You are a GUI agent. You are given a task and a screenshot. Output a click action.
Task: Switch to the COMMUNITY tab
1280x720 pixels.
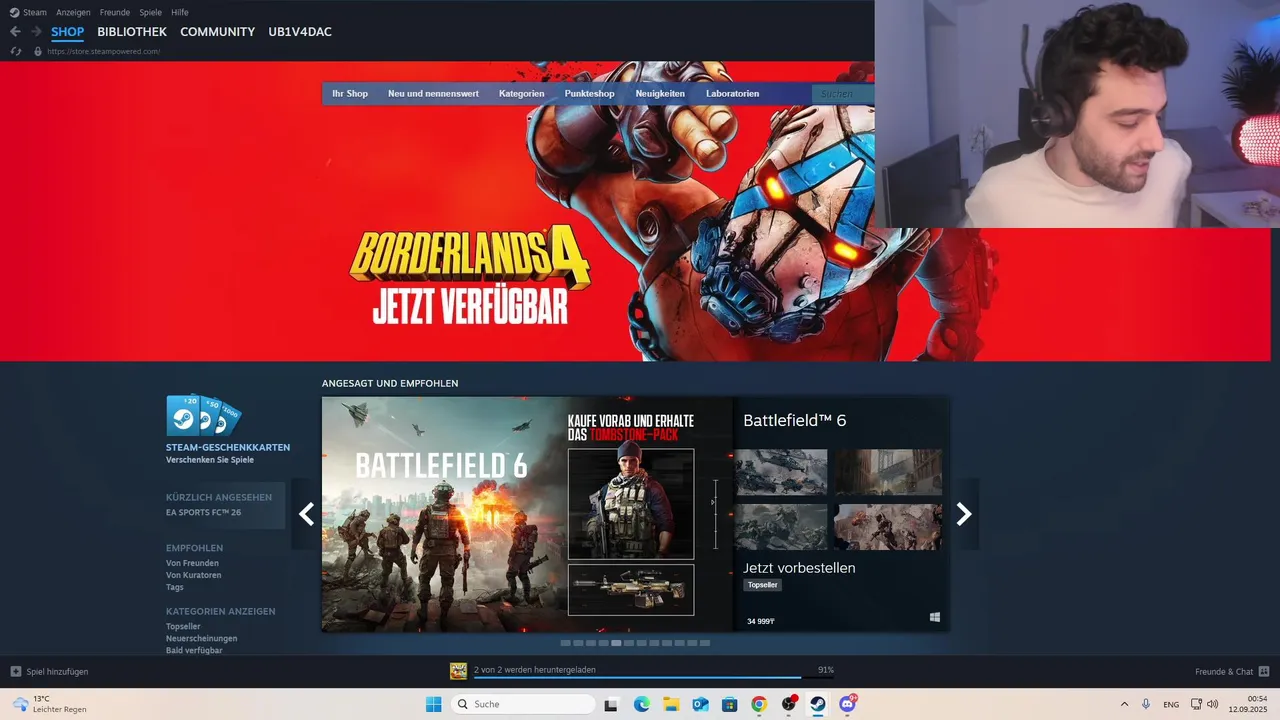point(218,32)
